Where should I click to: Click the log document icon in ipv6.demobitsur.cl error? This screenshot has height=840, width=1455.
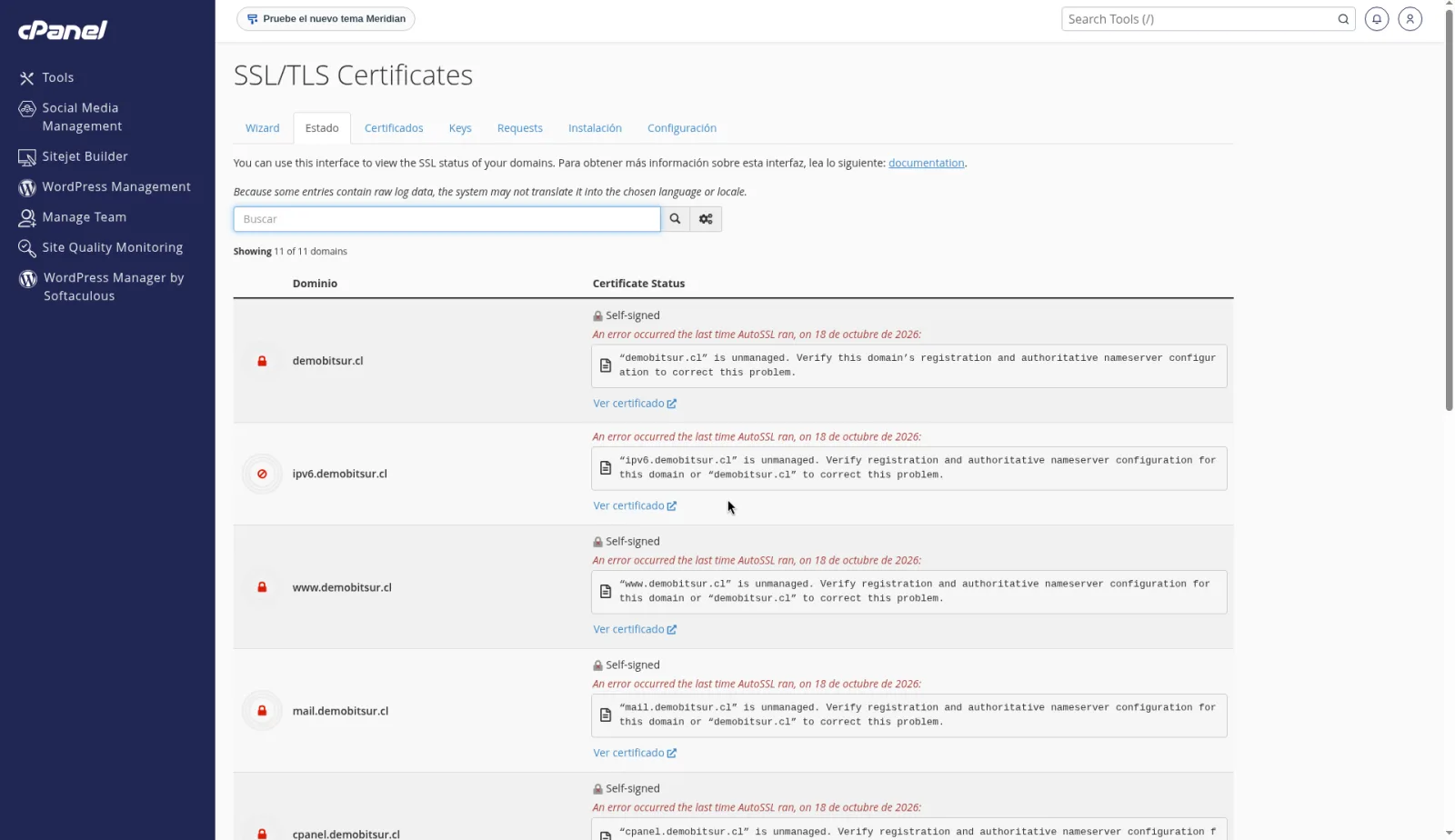click(x=606, y=467)
